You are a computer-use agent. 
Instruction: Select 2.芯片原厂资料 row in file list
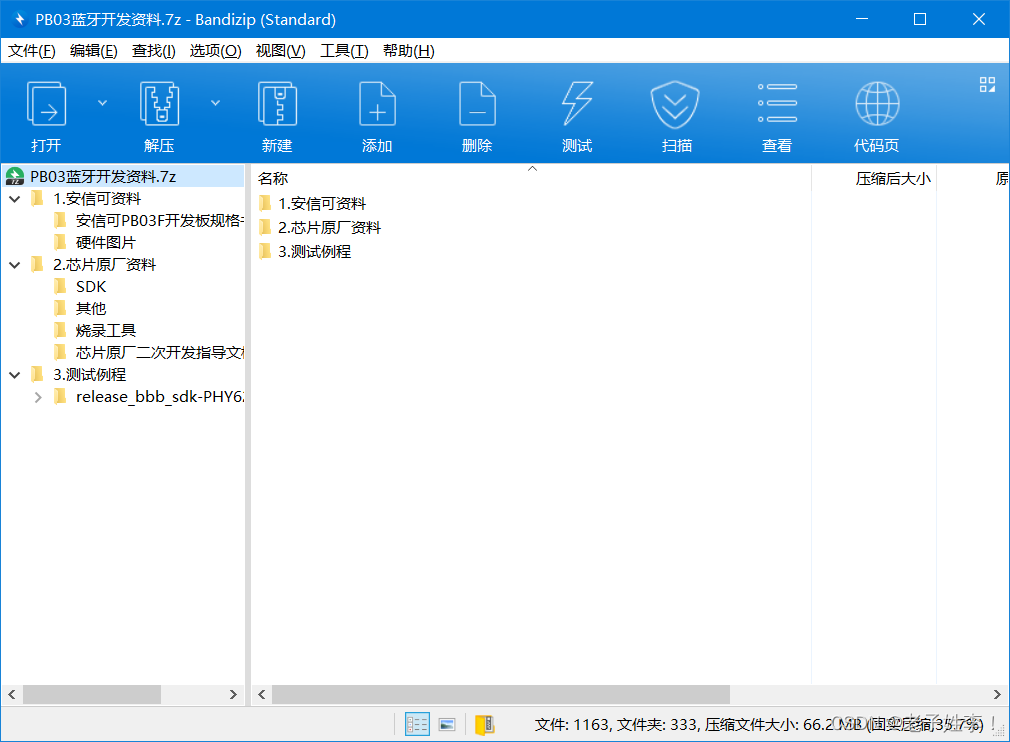[329, 227]
